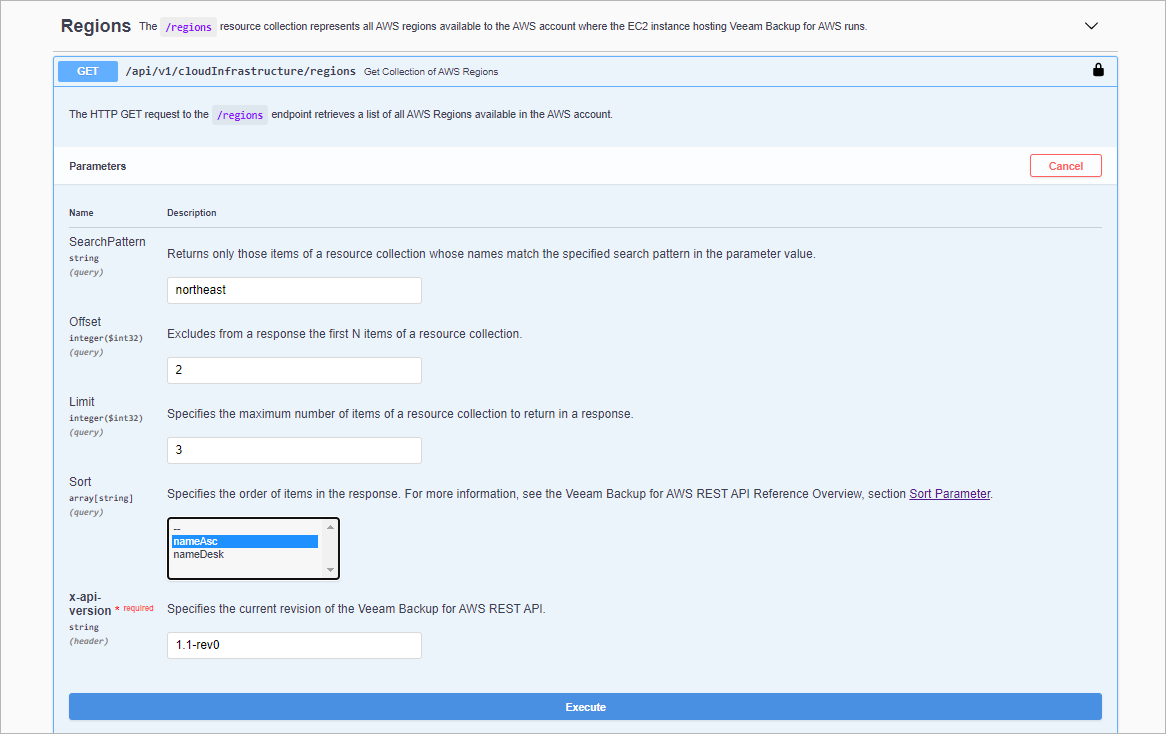
Task: Select the -- empty Sort option
Action: (x=245, y=529)
